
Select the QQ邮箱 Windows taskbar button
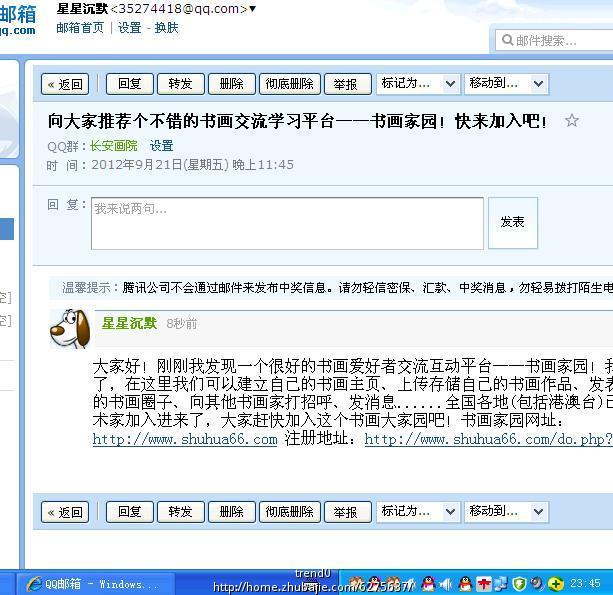click(x=95, y=584)
